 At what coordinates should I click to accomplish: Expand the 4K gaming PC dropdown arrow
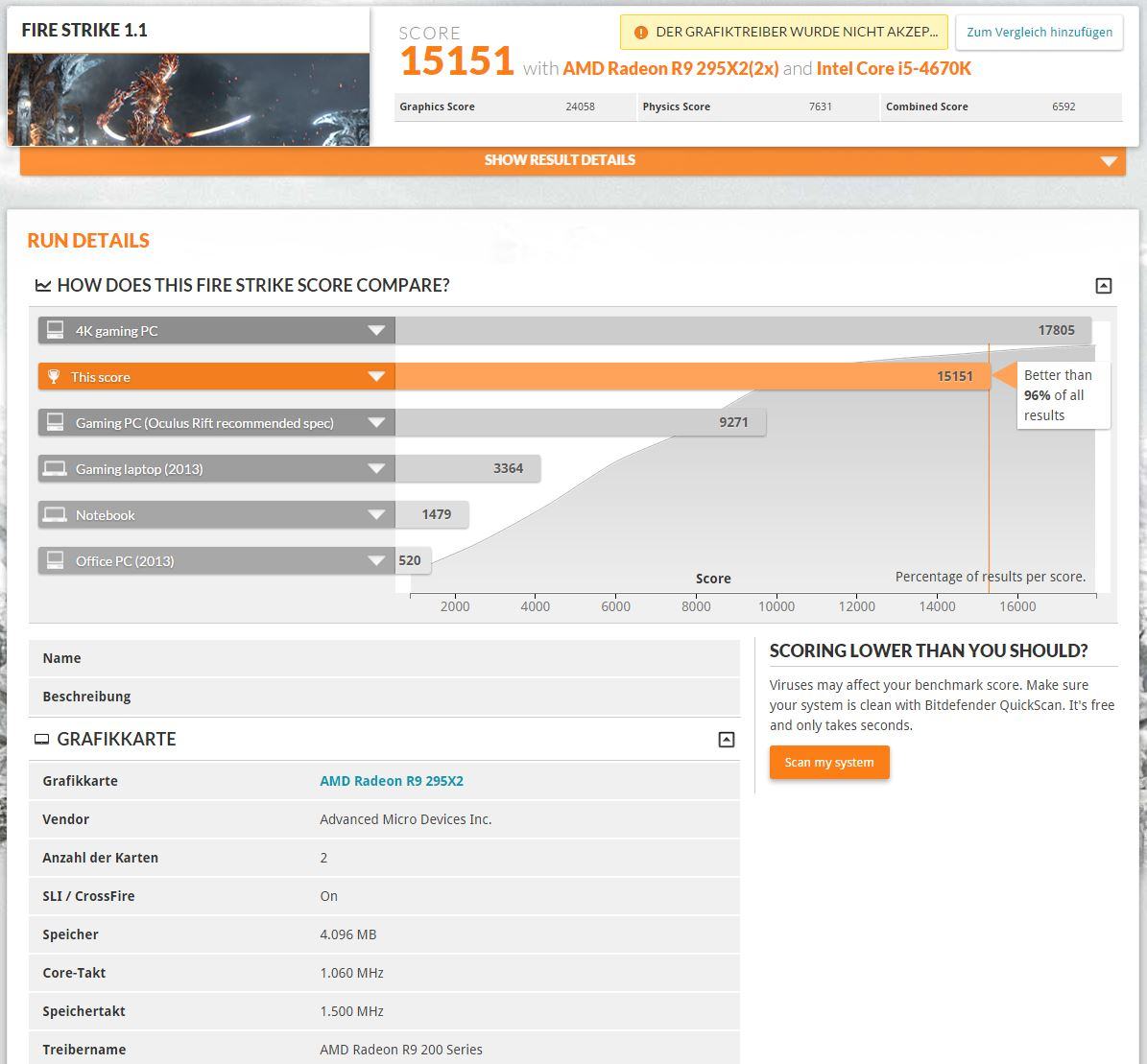click(x=376, y=331)
